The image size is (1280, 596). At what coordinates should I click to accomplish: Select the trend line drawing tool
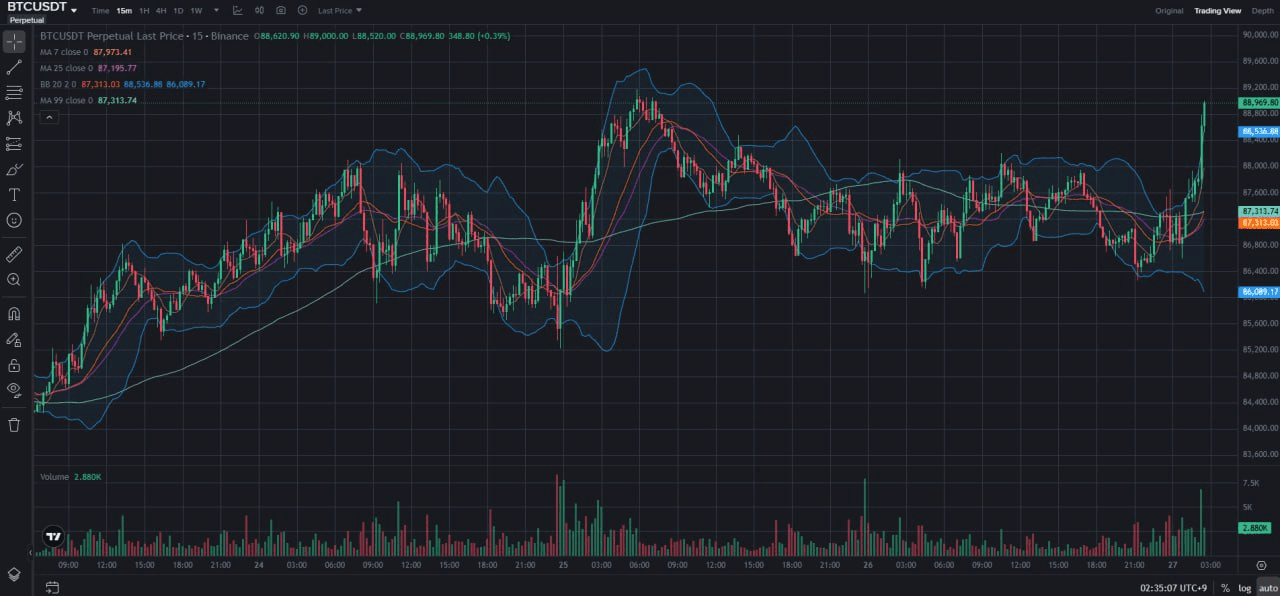click(x=14, y=67)
